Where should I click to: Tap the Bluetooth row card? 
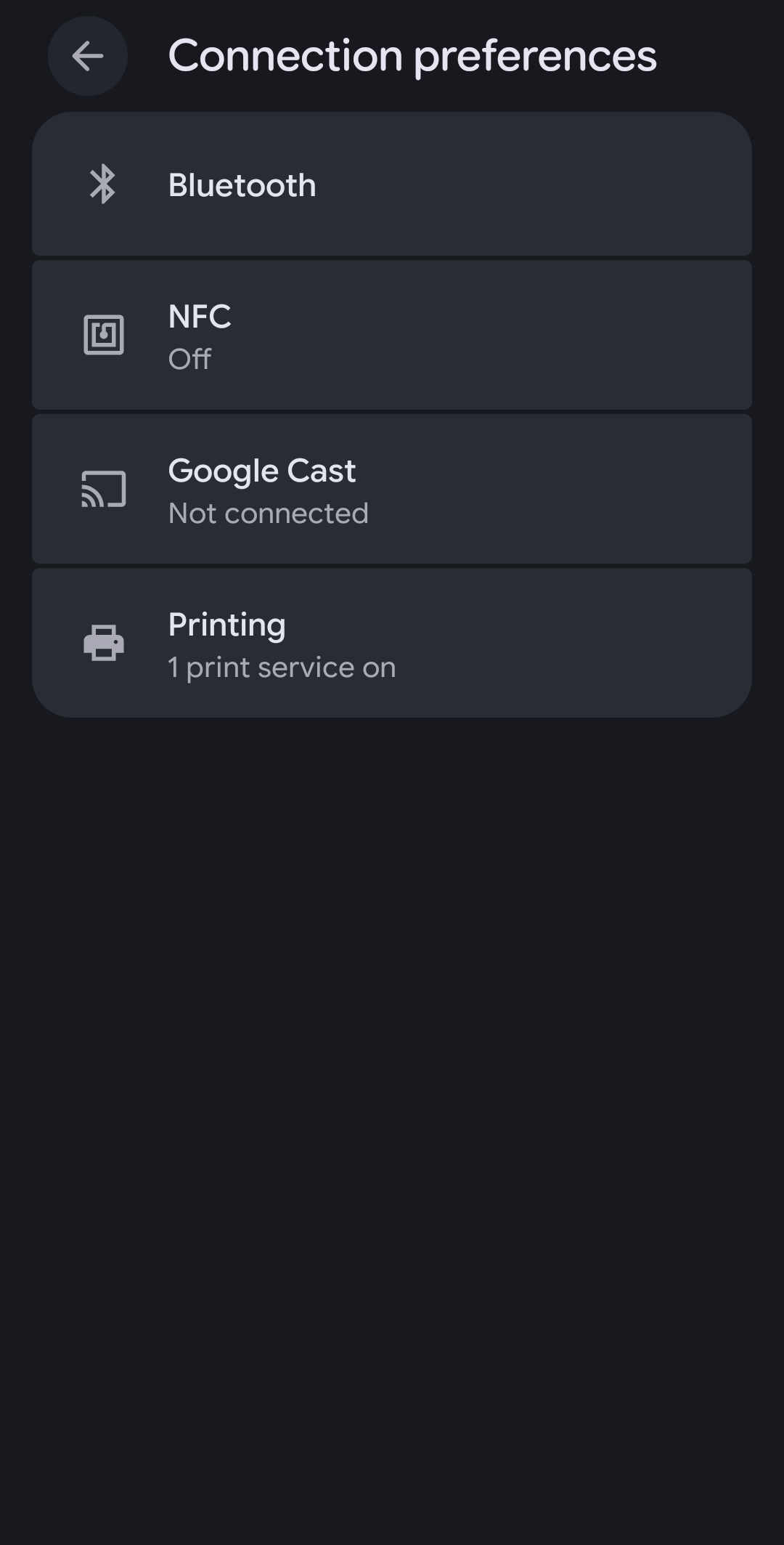pyautogui.click(x=508, y=184)
